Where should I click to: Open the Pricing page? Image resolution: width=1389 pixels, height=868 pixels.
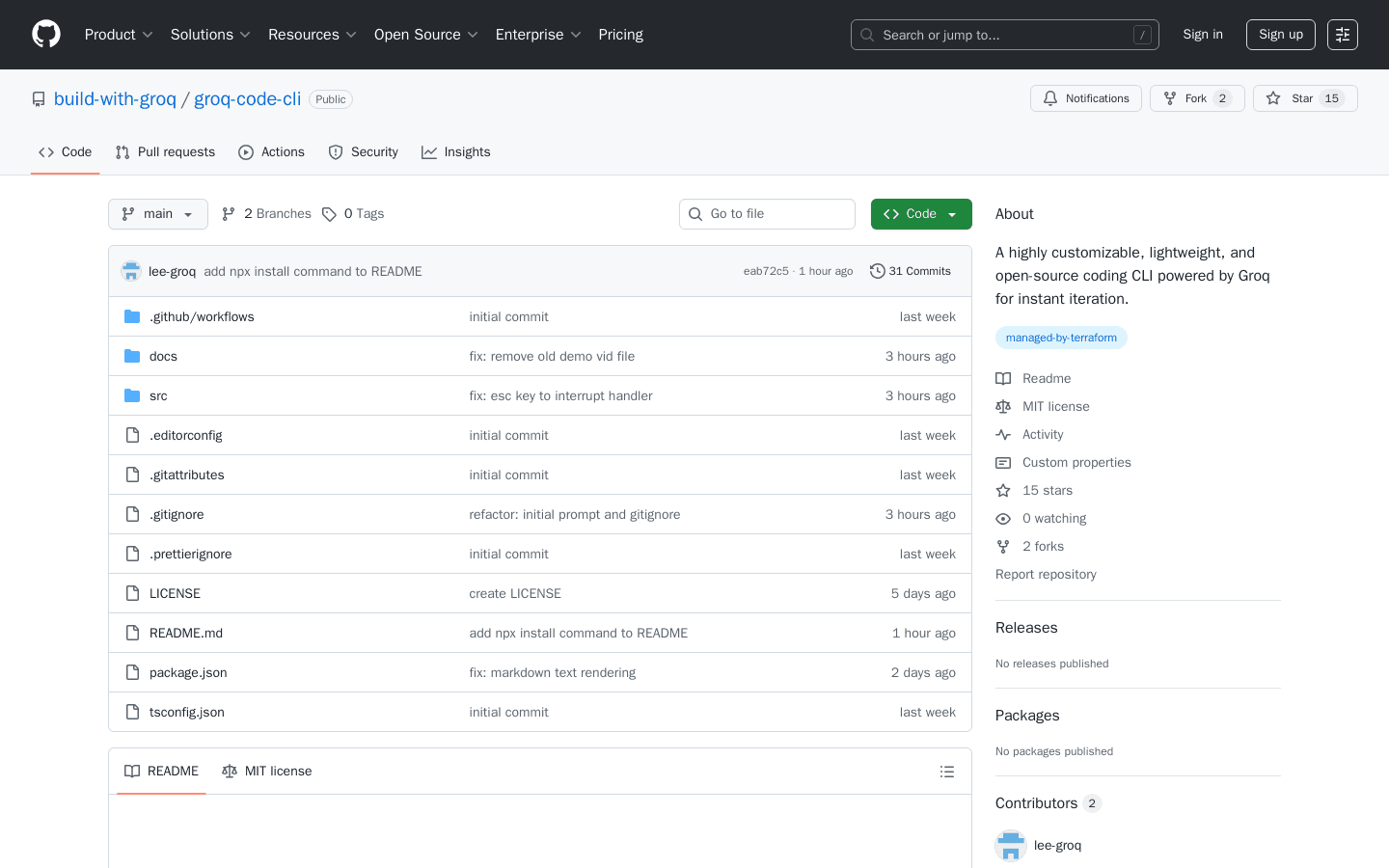click(x=620, y=35)
